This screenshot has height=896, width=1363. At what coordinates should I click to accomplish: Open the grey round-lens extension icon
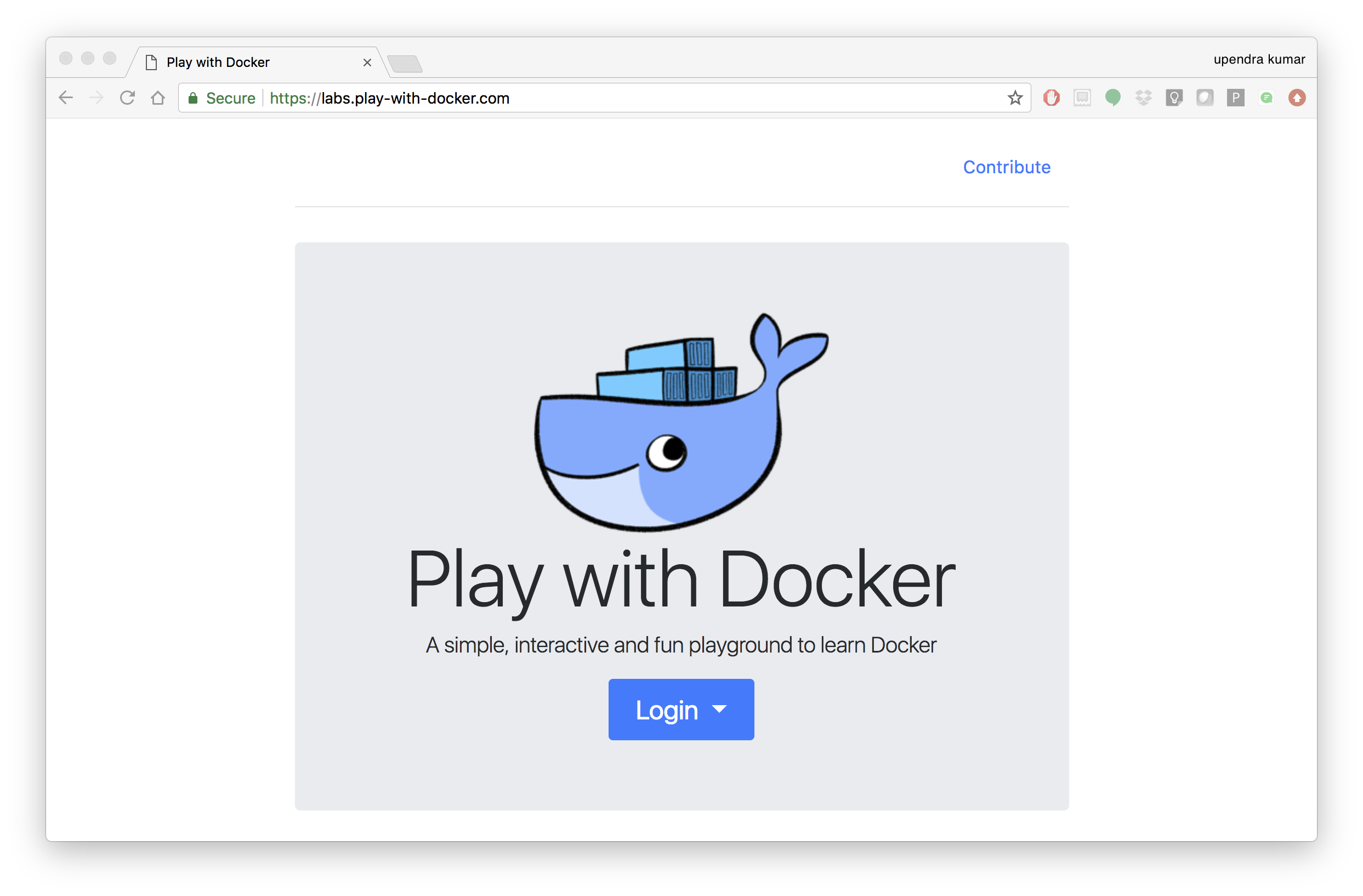click(x=1205, y=98)
